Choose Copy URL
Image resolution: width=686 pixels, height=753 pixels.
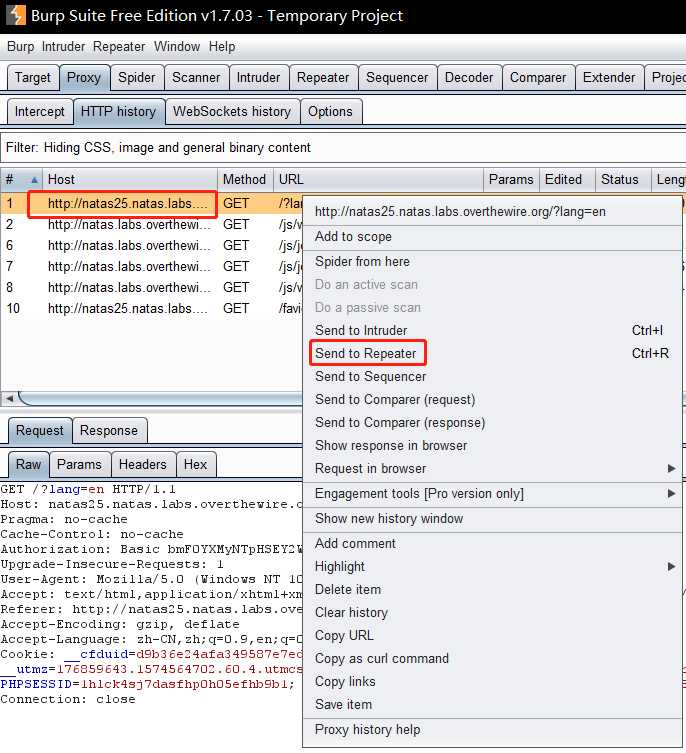coord(492,636)
